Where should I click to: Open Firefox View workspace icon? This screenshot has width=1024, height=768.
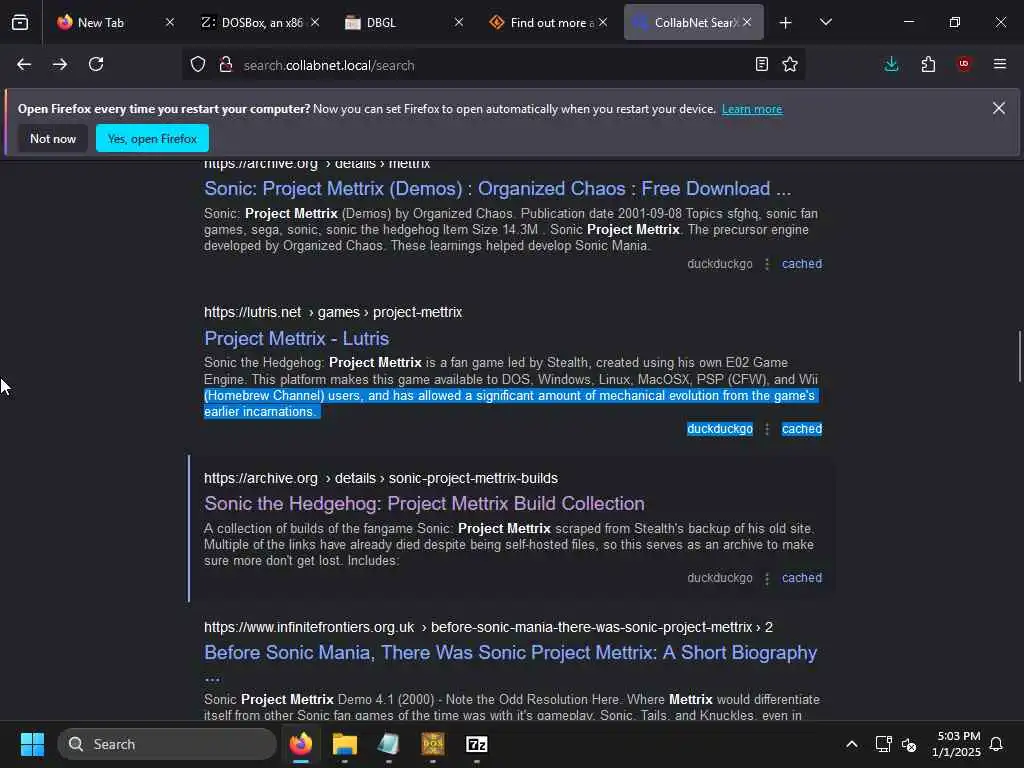[20, 22]
